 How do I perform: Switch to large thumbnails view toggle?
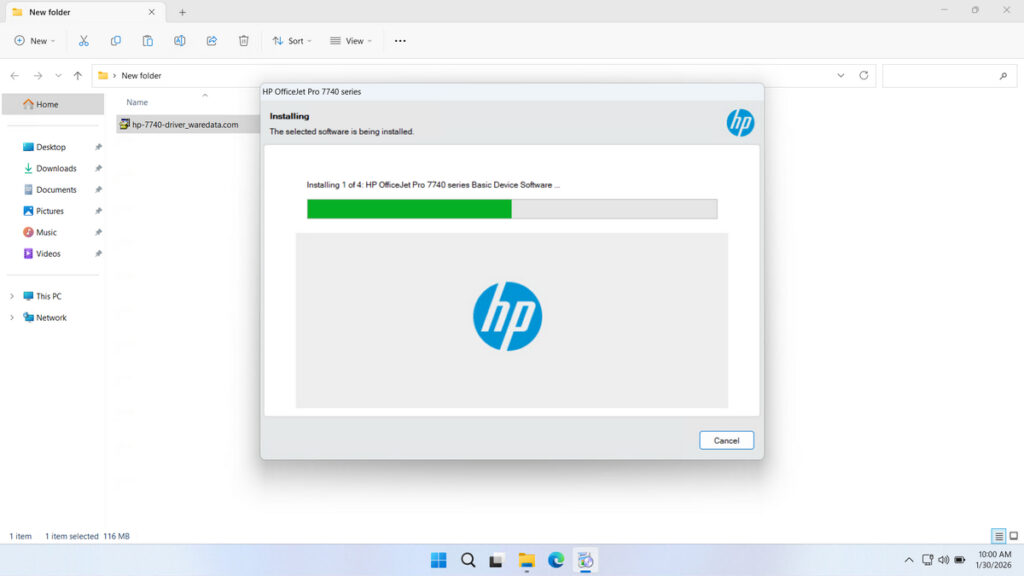(x=1012, y=536)
